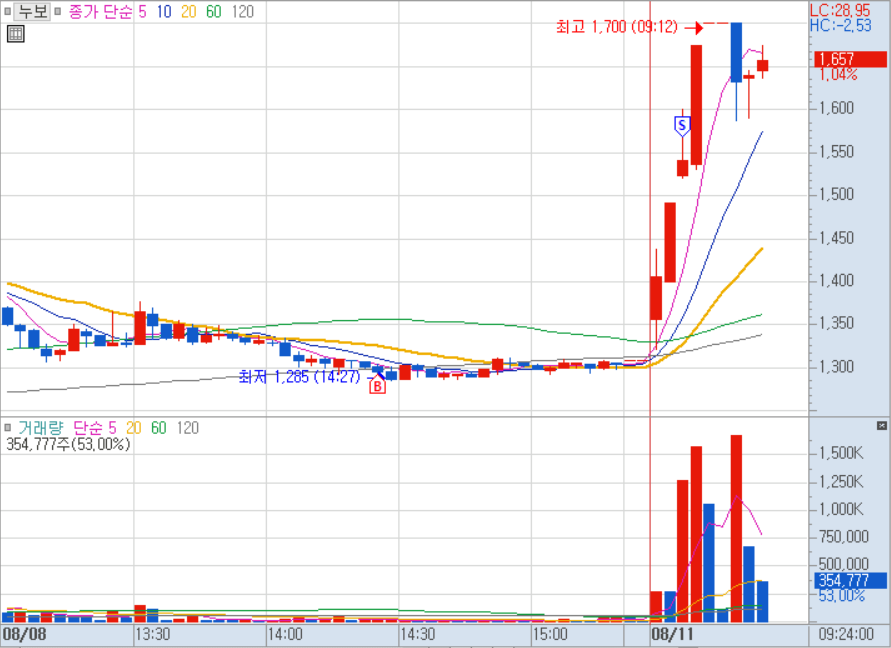
Task: Click the 08/08 date marker on time axis
Action: coord(24,634)
